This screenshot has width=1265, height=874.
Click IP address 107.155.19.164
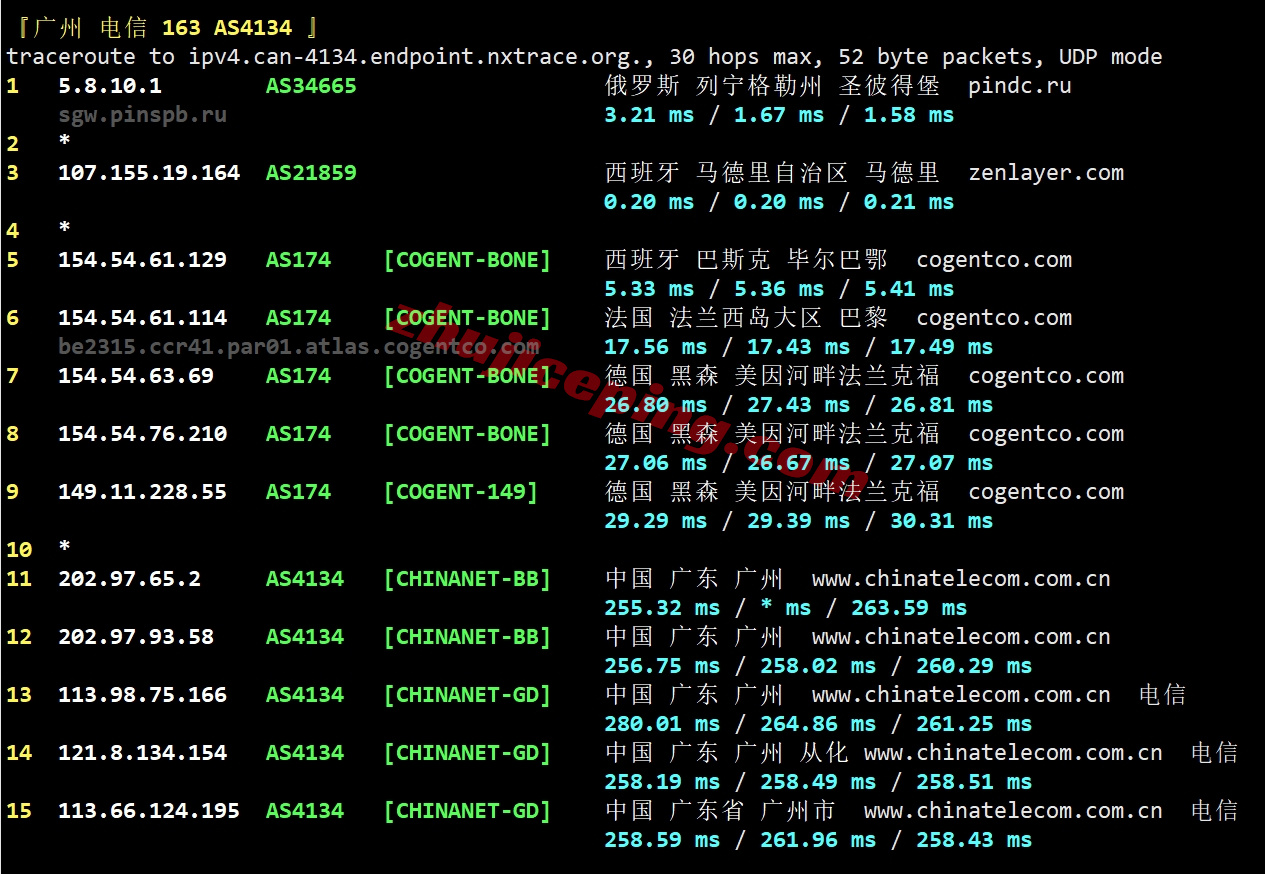point(149,173)
